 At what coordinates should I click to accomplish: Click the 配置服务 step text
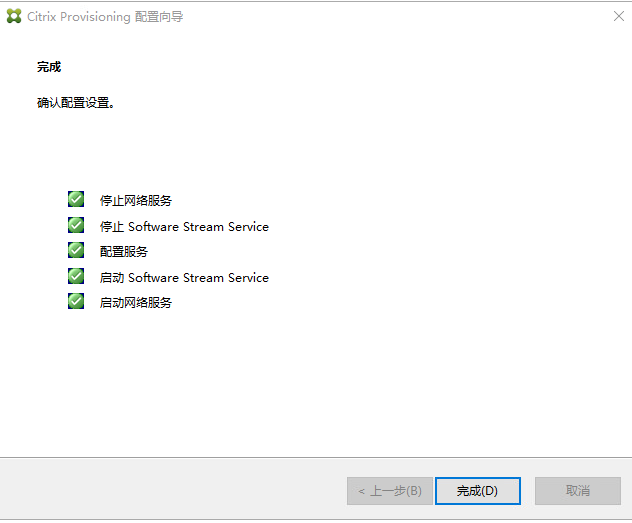[x=124, y=252]
